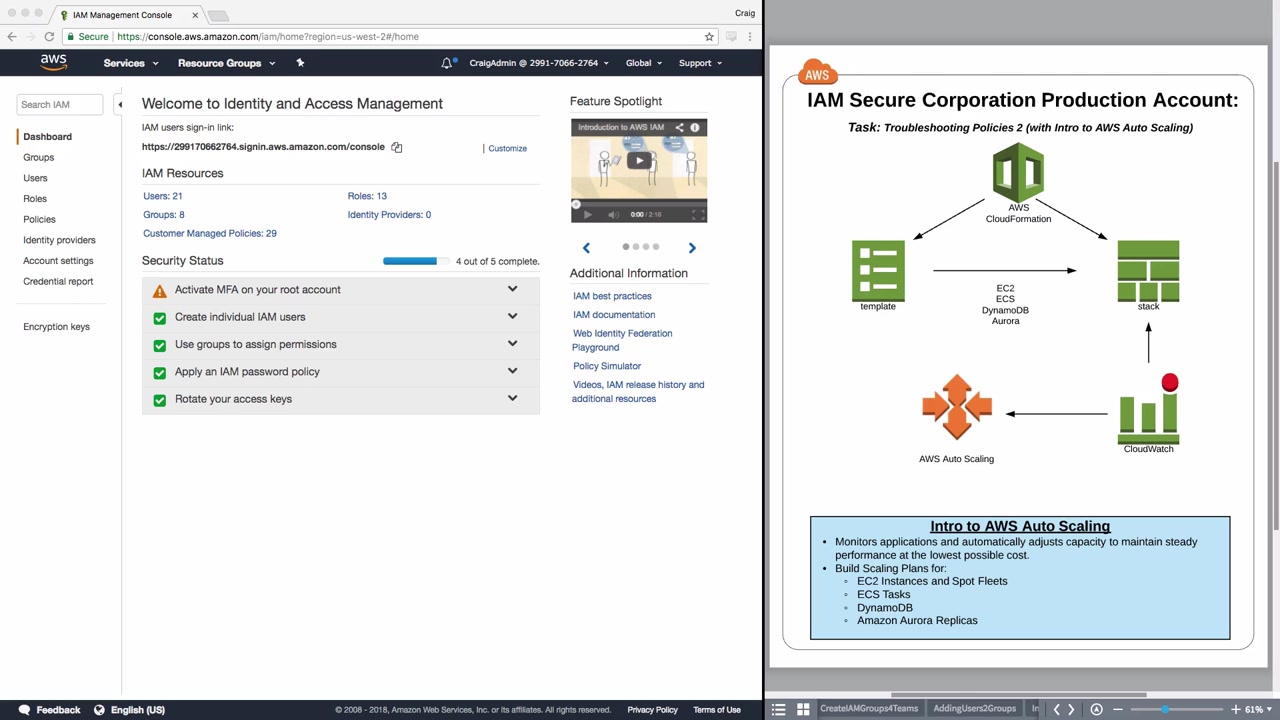Image resolution: width=1280 pixels, height=720 pixels.
Task: Zoom in the slide with plus button
Action: pos(1236,709)
